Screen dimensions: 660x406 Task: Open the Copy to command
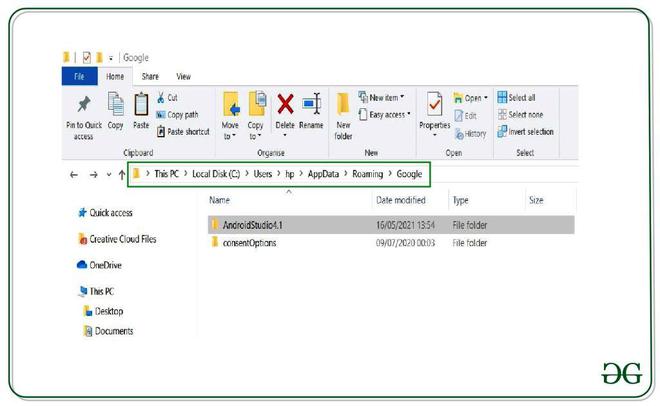click(255, 116)
